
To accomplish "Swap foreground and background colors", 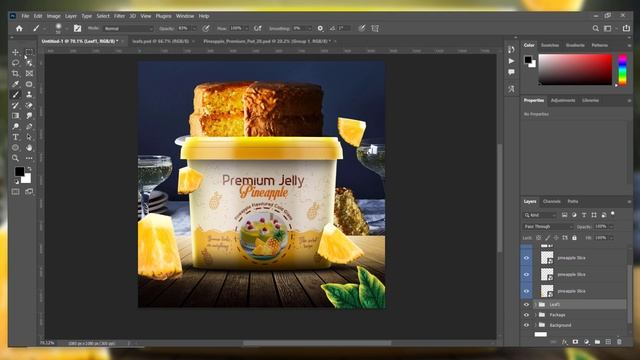I will tap(29, 169).
